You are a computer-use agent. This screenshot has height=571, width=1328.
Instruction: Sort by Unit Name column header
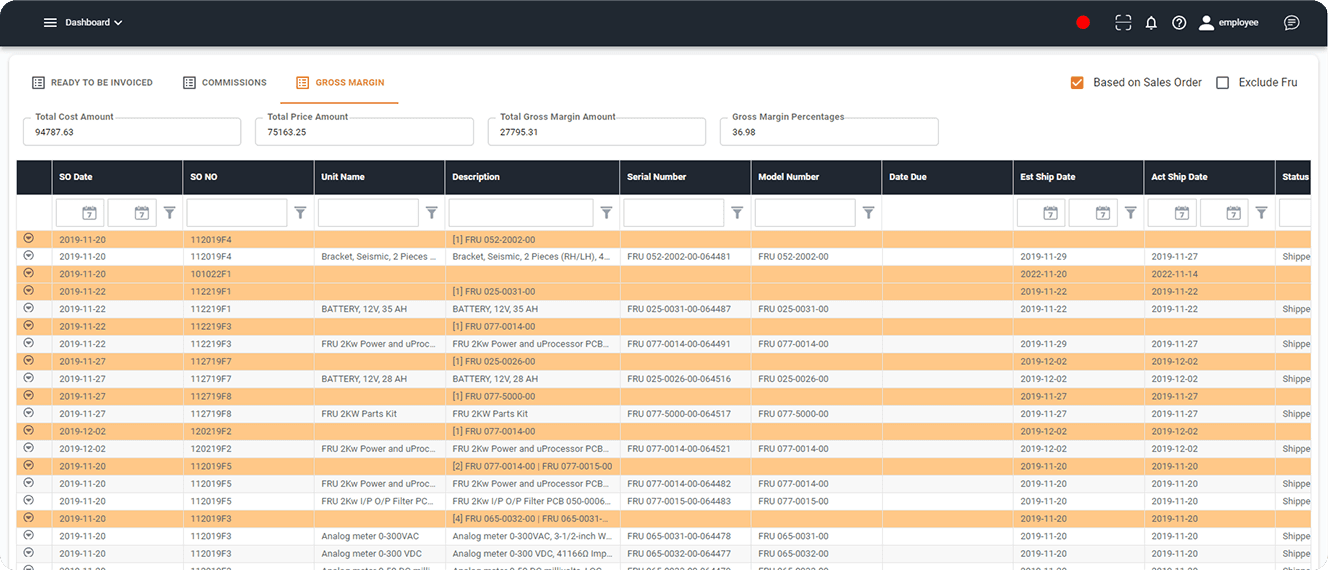(x=379, y=177)
